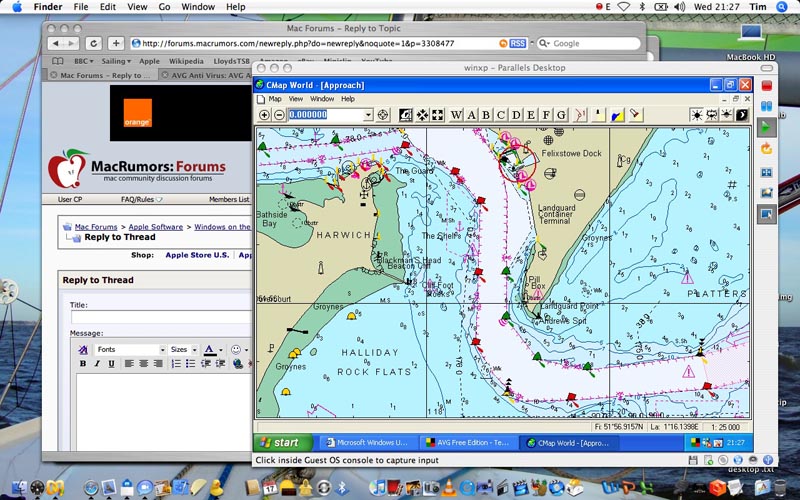Image resolution: width=800 pixels, height=500 pixels.
Task: Click the green play button in Parallels sidebar
Action: (x=766, y=128)
